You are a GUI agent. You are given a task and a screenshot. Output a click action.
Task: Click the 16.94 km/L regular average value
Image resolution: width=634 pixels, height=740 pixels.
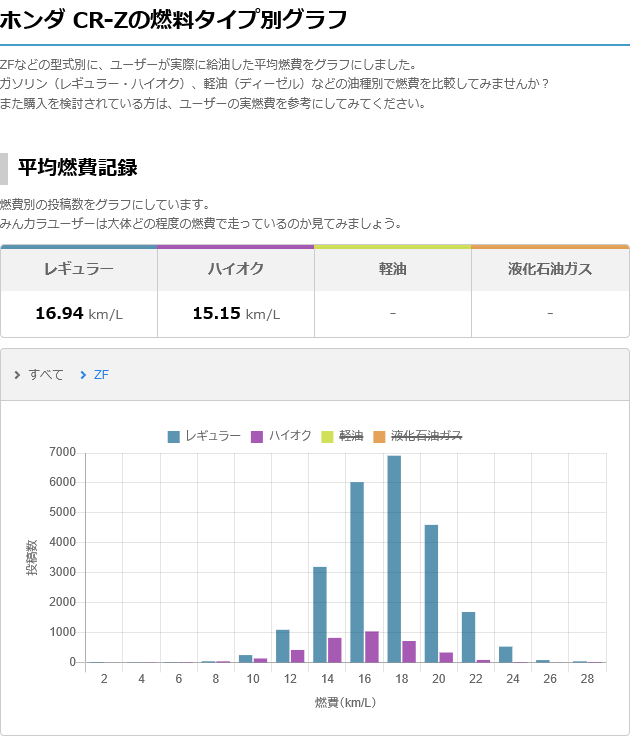(79, 314)
